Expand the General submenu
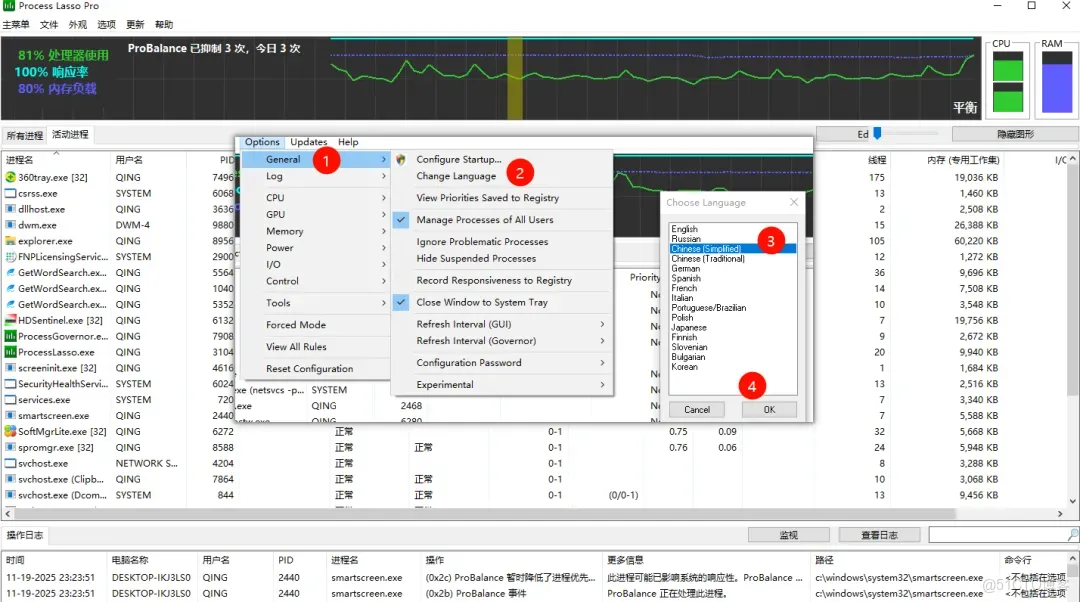 click(x=315, y=159)
